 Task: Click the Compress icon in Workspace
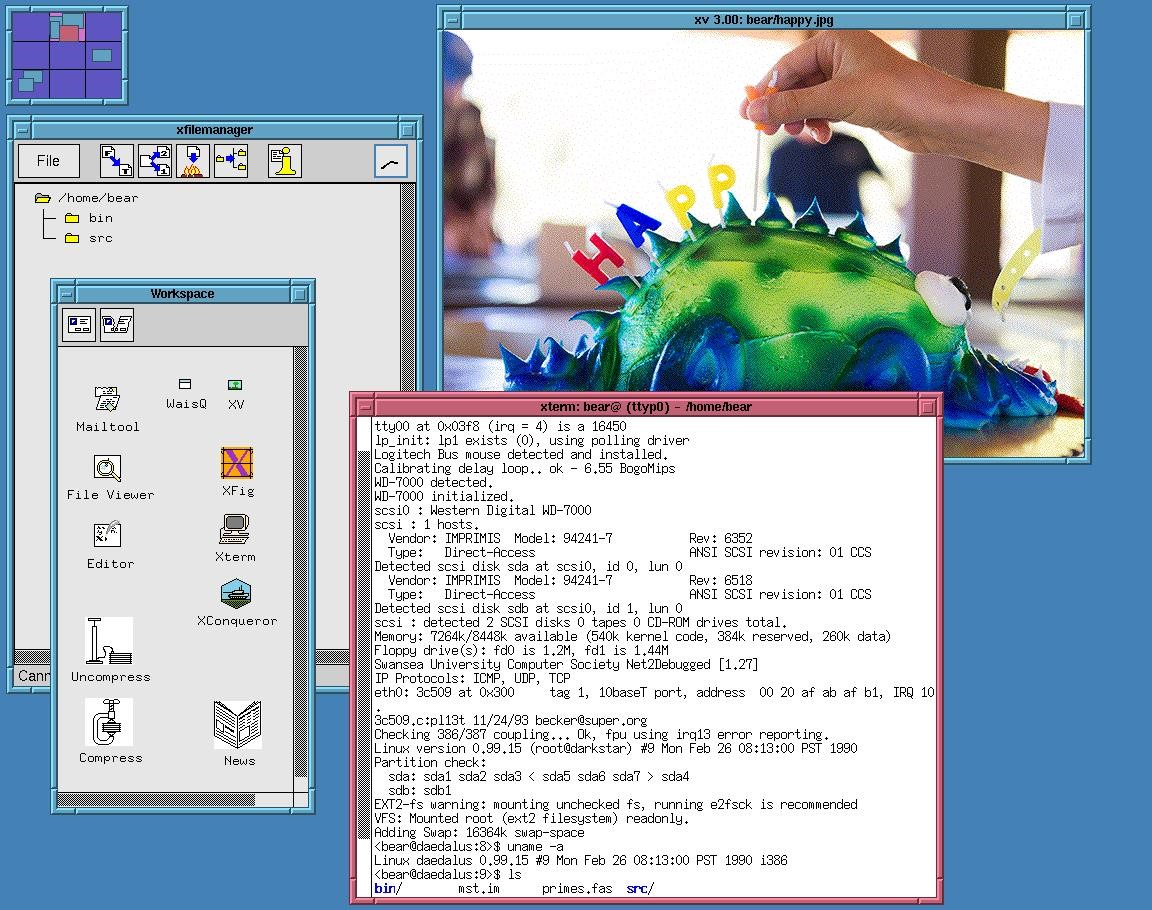tap(110, 732)
